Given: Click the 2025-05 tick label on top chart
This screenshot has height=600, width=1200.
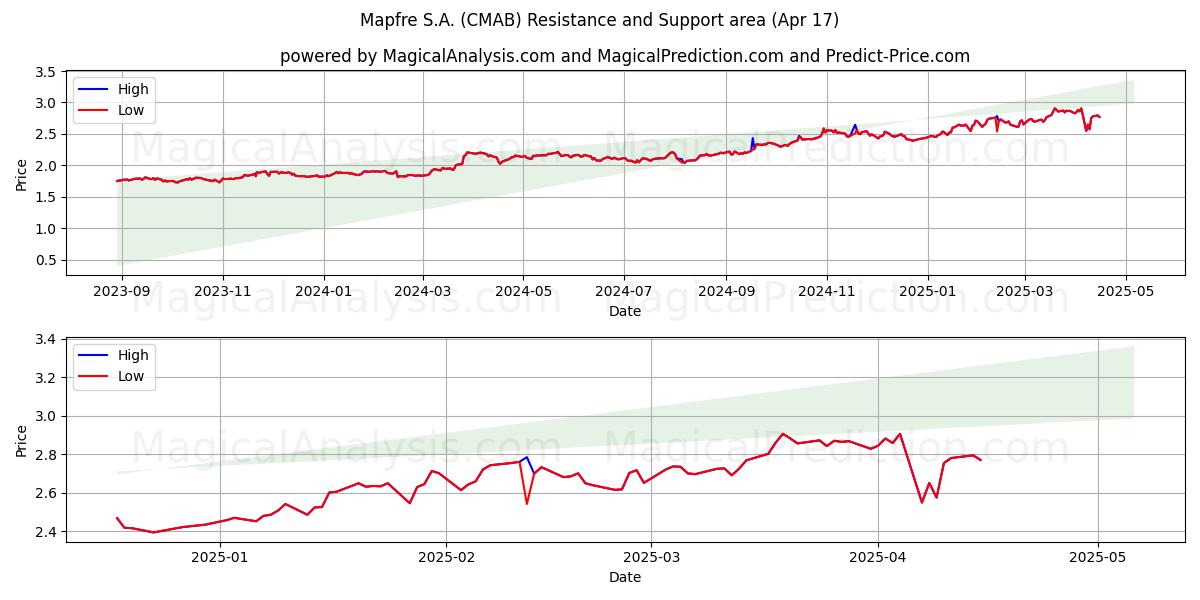Looking at the screenshot, I should (1126, 292).
